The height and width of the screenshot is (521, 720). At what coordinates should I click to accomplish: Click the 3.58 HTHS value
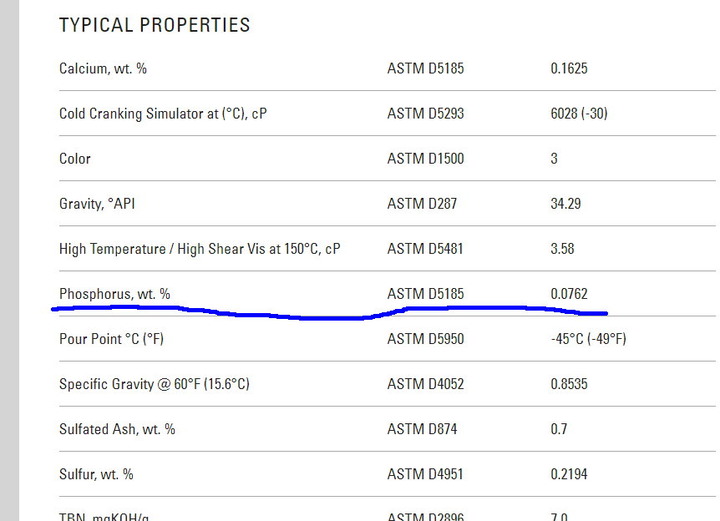tap(562, 249)
